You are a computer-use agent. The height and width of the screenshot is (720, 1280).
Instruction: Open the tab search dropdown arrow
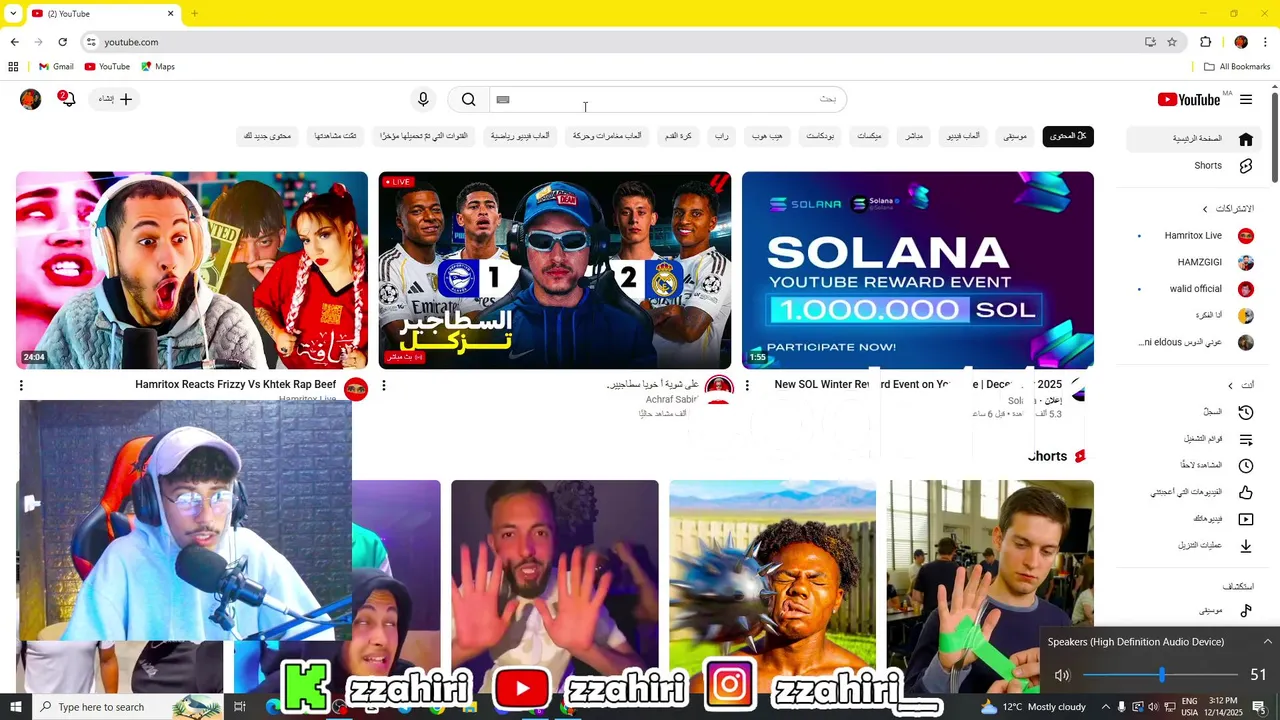[x=13, y=14]
